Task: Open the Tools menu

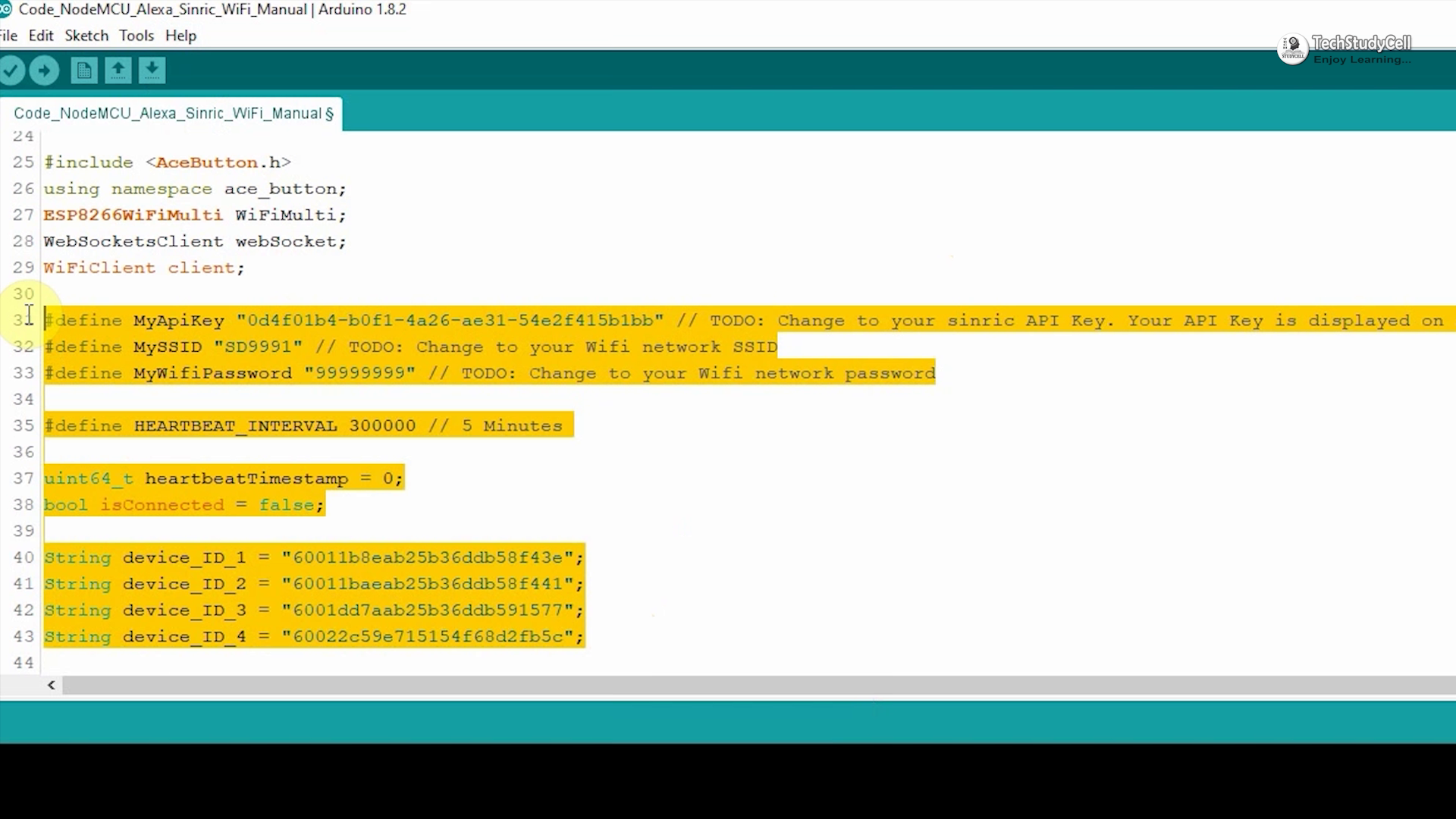Action: coord(136,36)
